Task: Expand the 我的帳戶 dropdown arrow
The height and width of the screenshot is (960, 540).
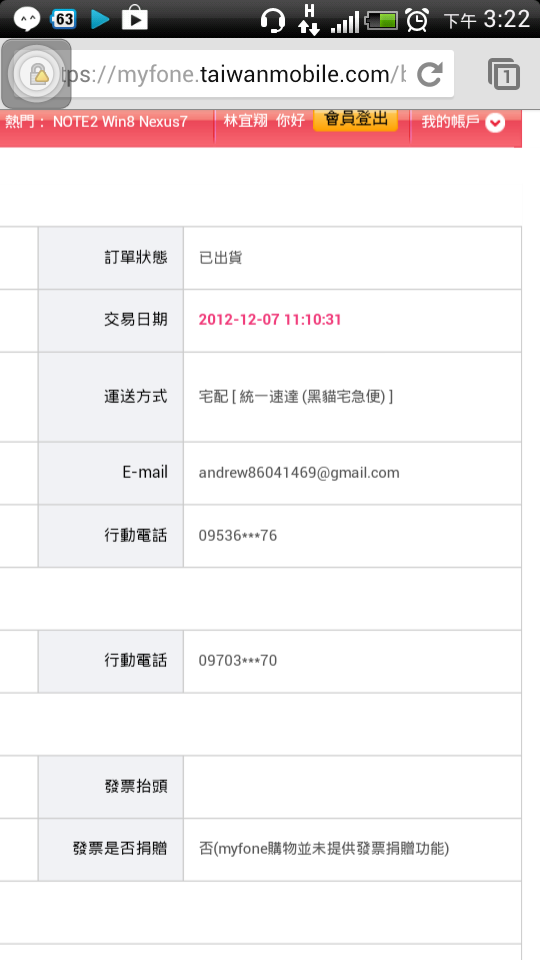Action: tap(495, 123)
